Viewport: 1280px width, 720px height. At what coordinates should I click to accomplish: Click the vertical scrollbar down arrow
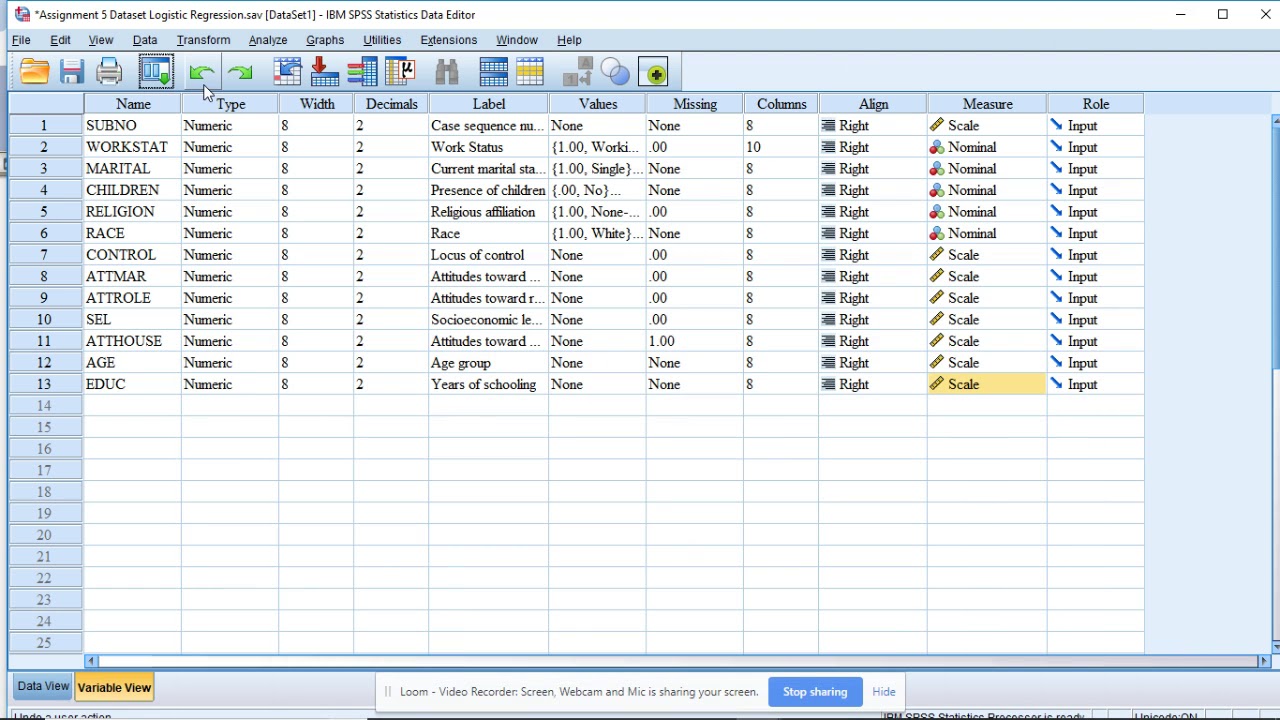coord(1275,647)
